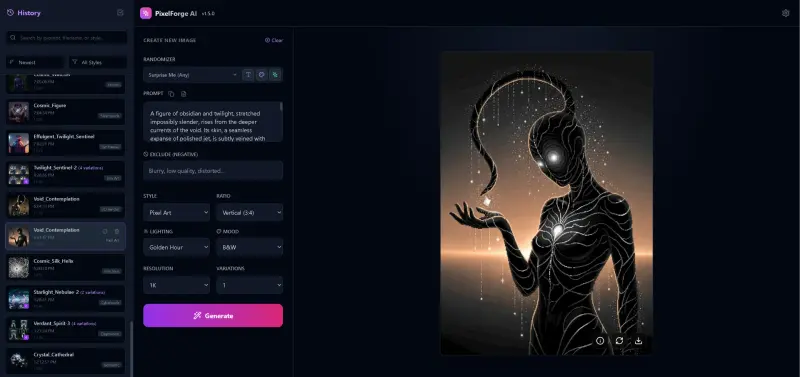Click the prompt text area scrollbar

(281, 106)
